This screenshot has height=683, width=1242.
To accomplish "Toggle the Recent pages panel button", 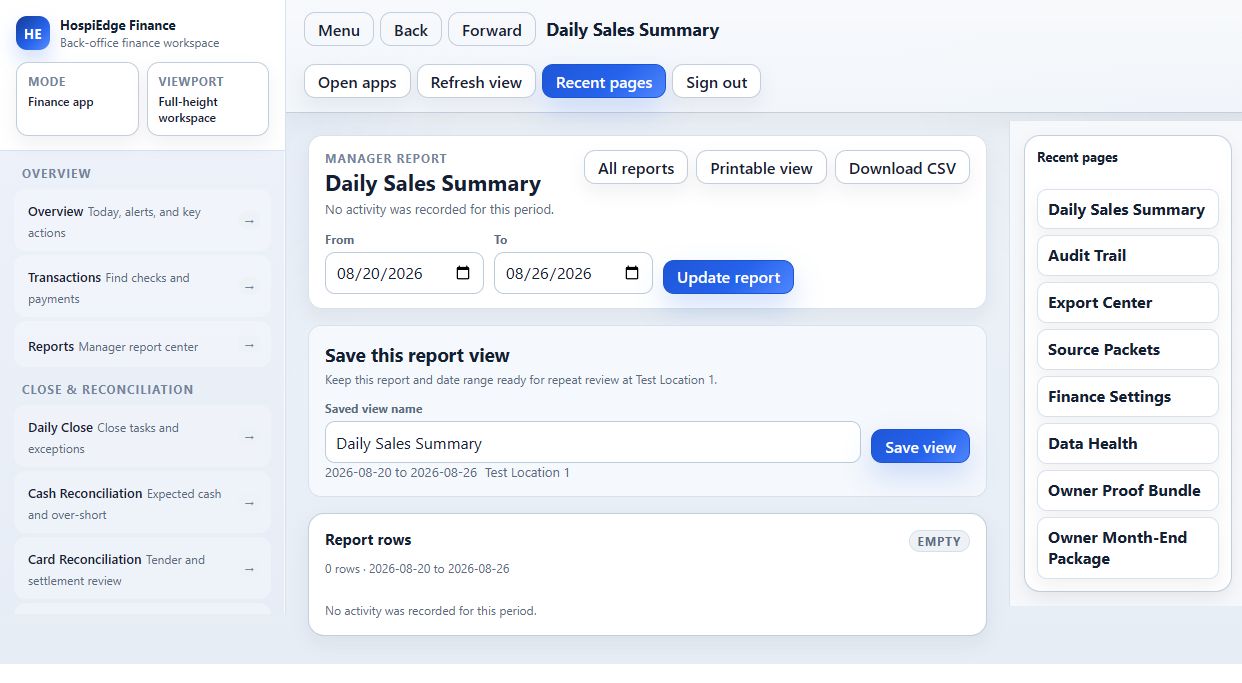I will [x=604, y=82].
